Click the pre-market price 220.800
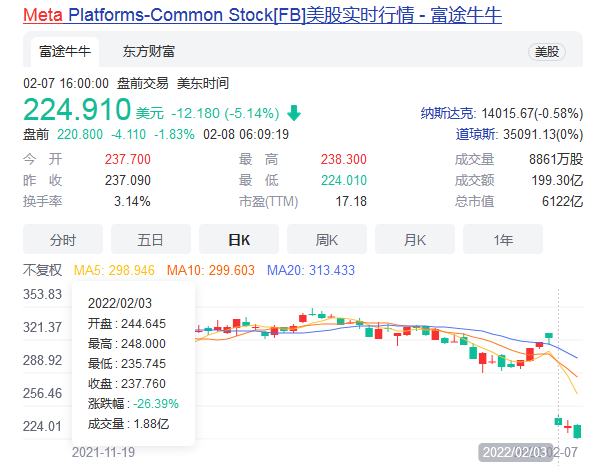603x466 pixels. [80, 135]
